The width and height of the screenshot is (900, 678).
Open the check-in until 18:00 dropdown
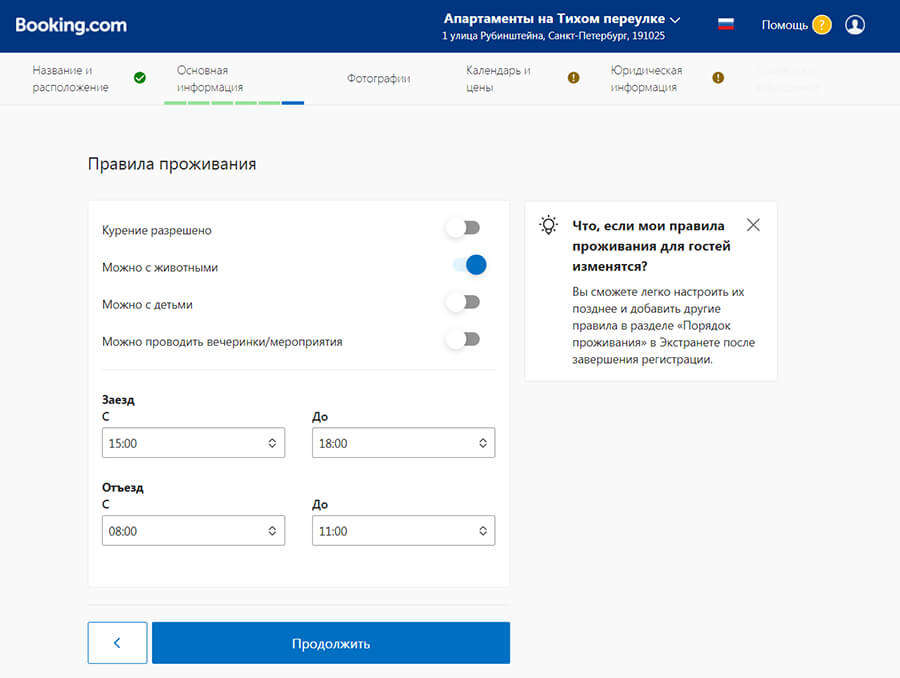[403, 443]
